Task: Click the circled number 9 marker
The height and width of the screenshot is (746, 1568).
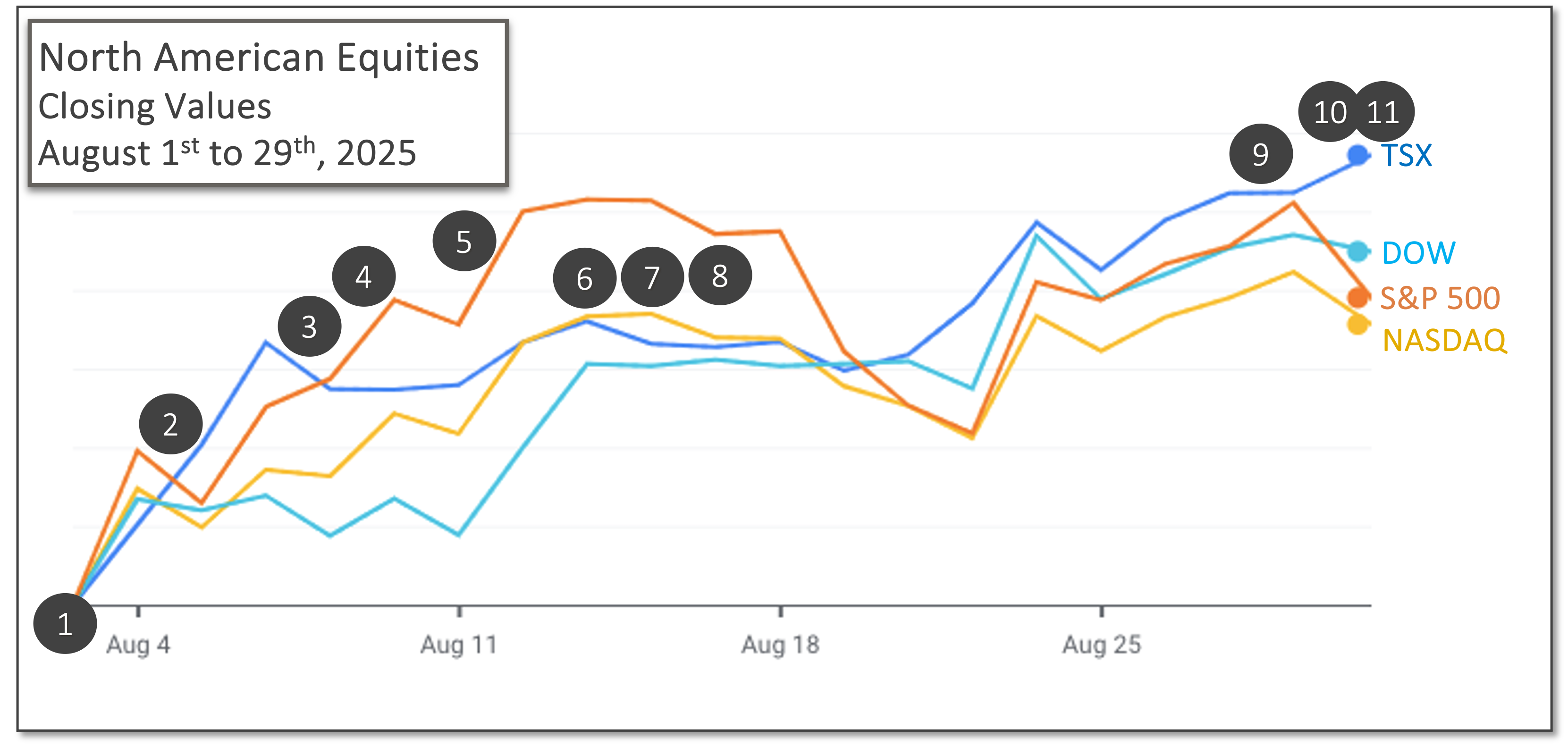Action: [x=1261, y=154]
